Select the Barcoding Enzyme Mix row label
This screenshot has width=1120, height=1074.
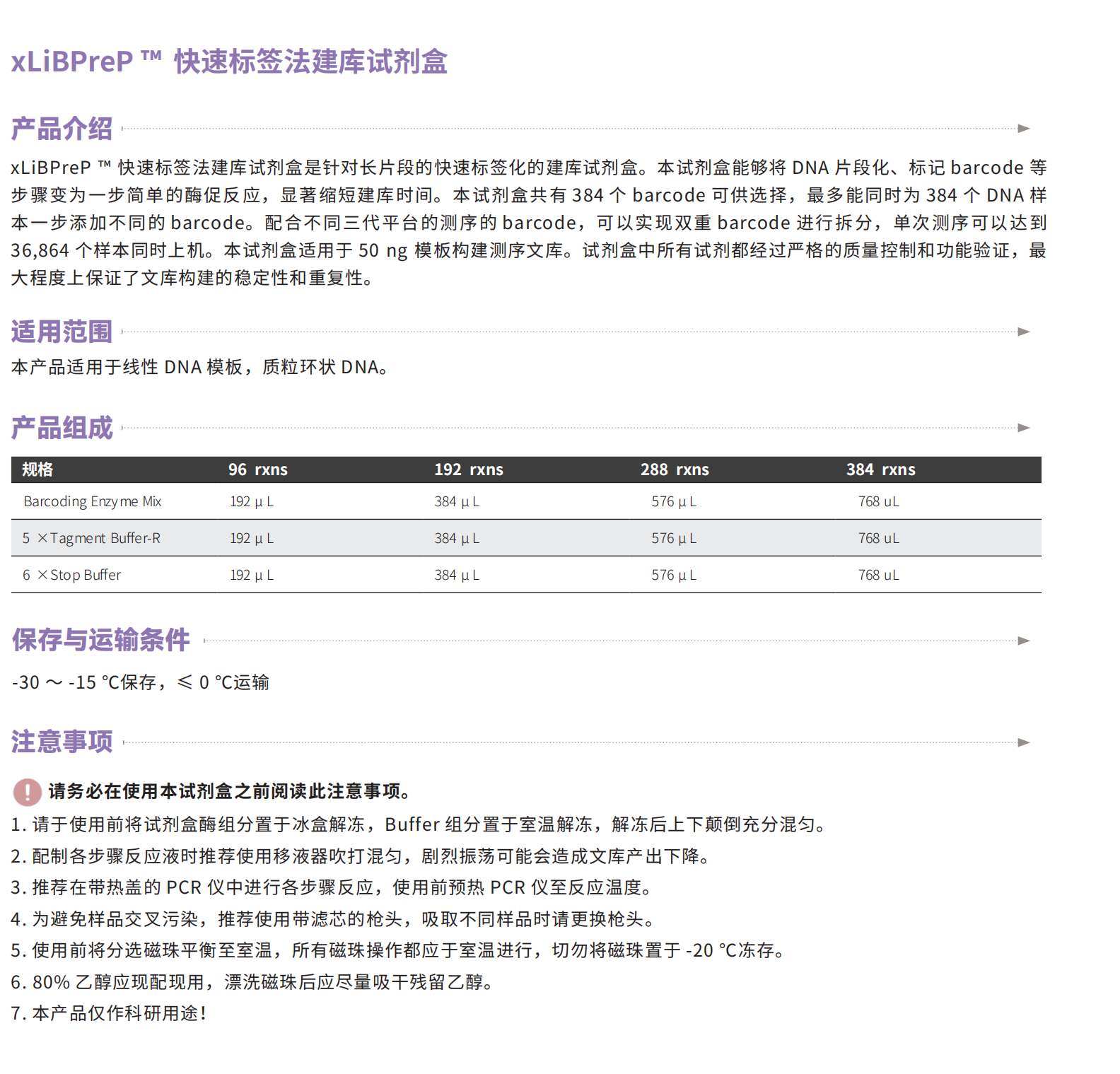click(x=92, y=501)
